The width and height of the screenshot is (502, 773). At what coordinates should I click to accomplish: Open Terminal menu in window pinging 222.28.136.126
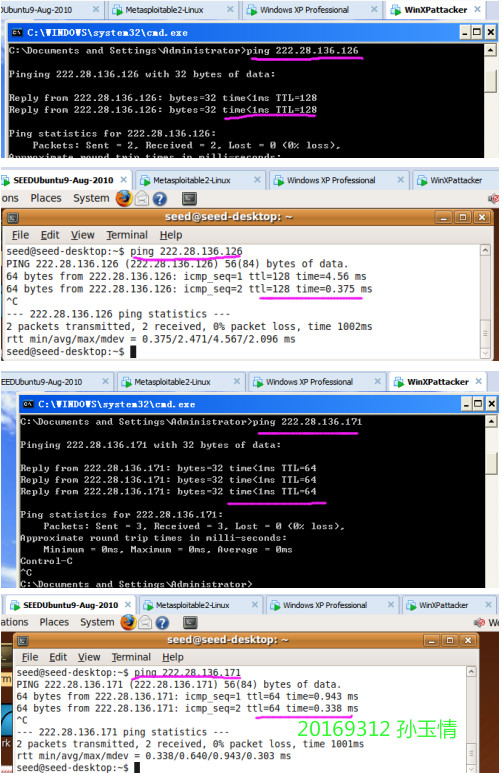pyautogui.click(x=127, y=235)
